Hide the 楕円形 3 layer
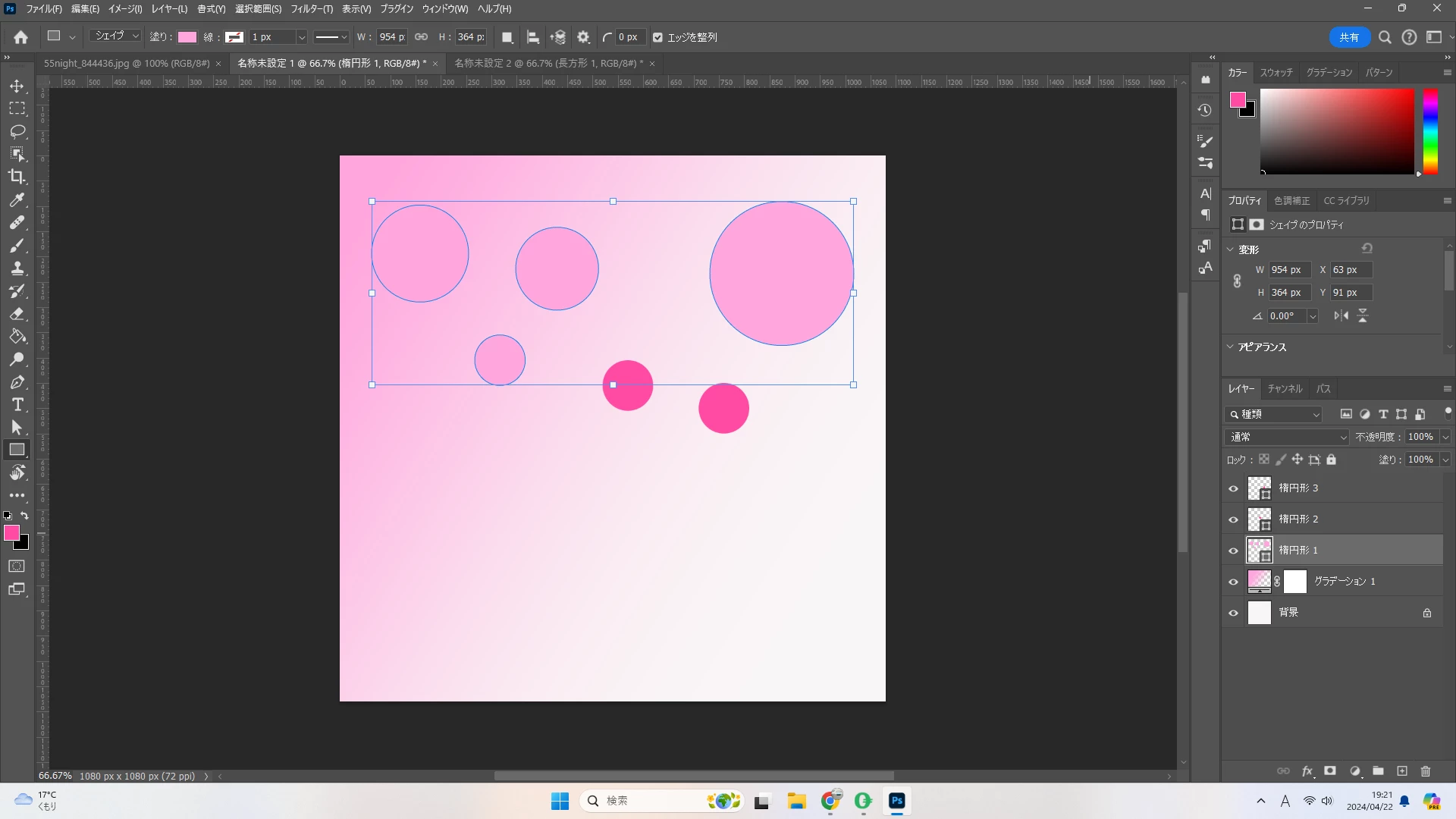The width and height of the screenshot is (1456, 819). pyautogui.click(x=1234, y=488)
